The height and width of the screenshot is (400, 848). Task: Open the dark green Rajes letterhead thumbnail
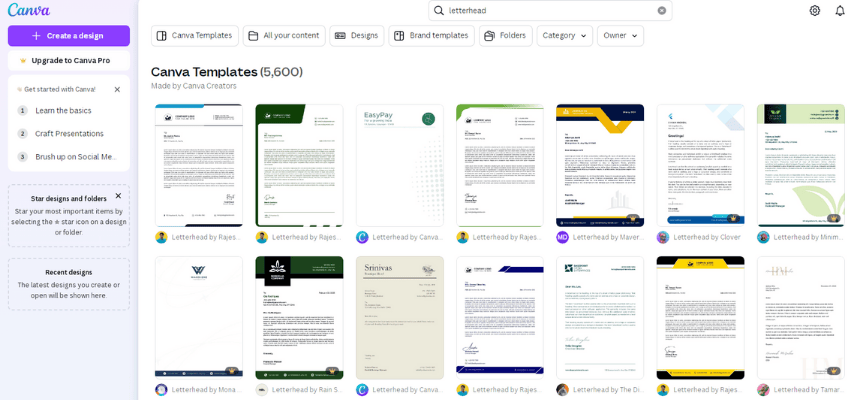[x=299, y=165]
